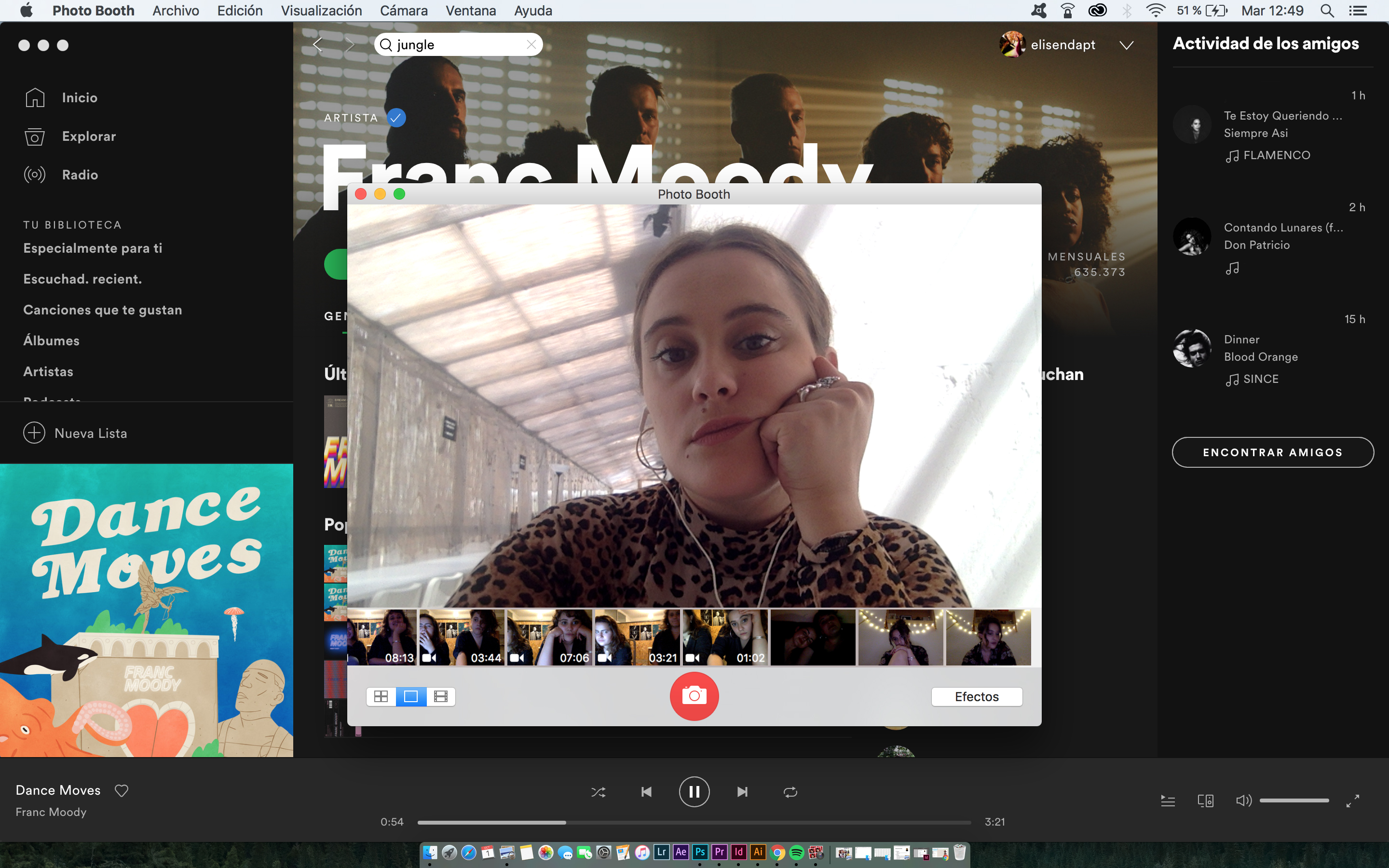This screenshot has height=868, width=1389.
Task: Mute volume with speaker icon
Action: click(1243, 800)
